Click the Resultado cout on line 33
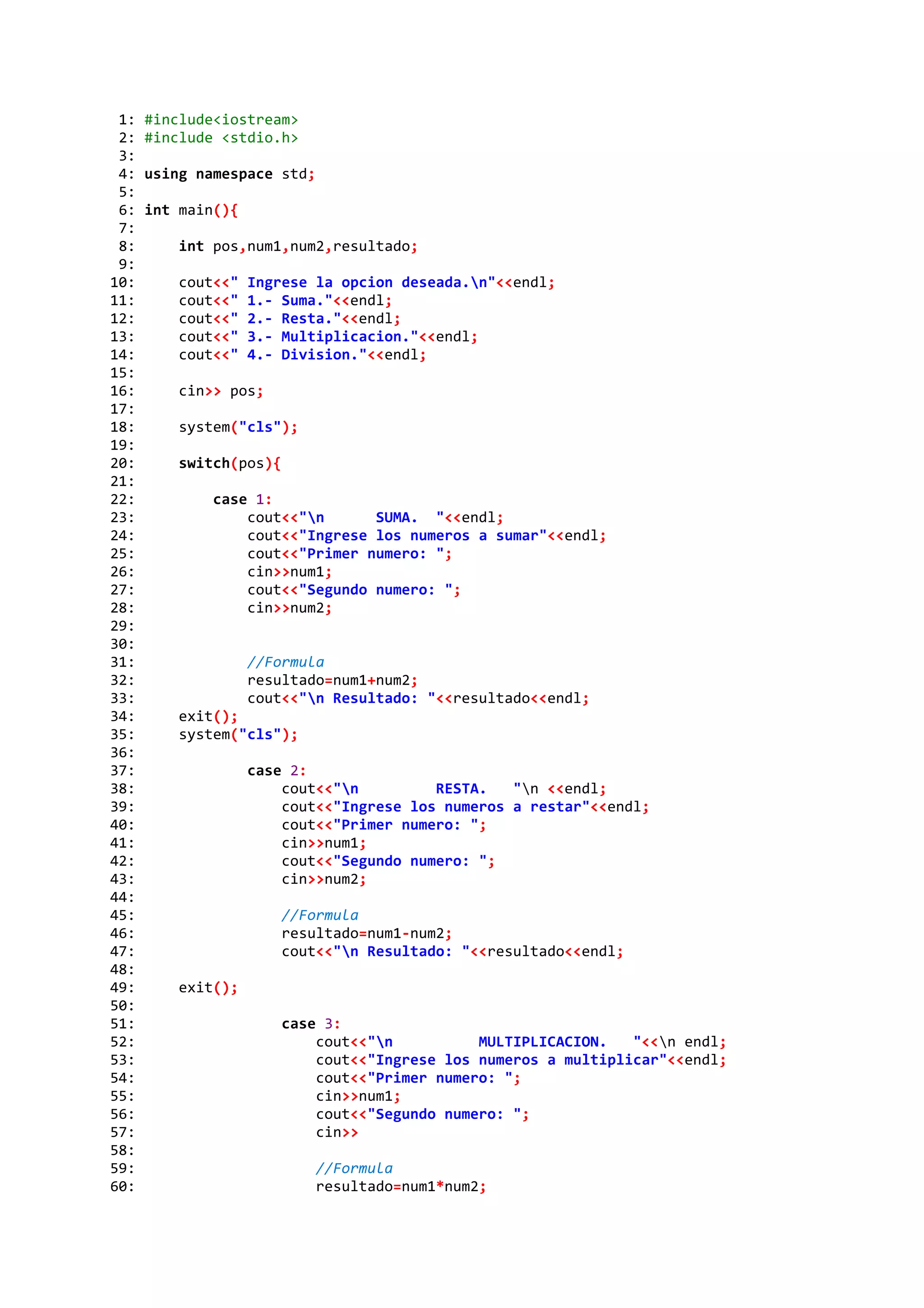 click(x=418, y=698)
